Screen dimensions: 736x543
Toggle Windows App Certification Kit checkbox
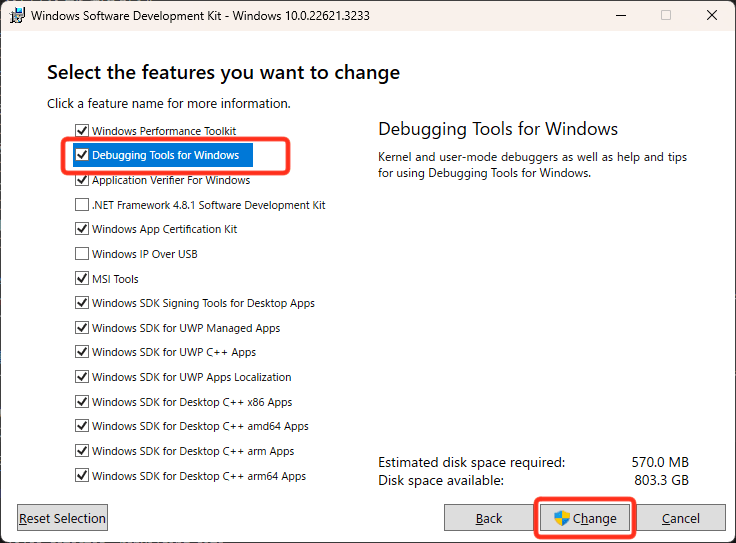[82, 229]
